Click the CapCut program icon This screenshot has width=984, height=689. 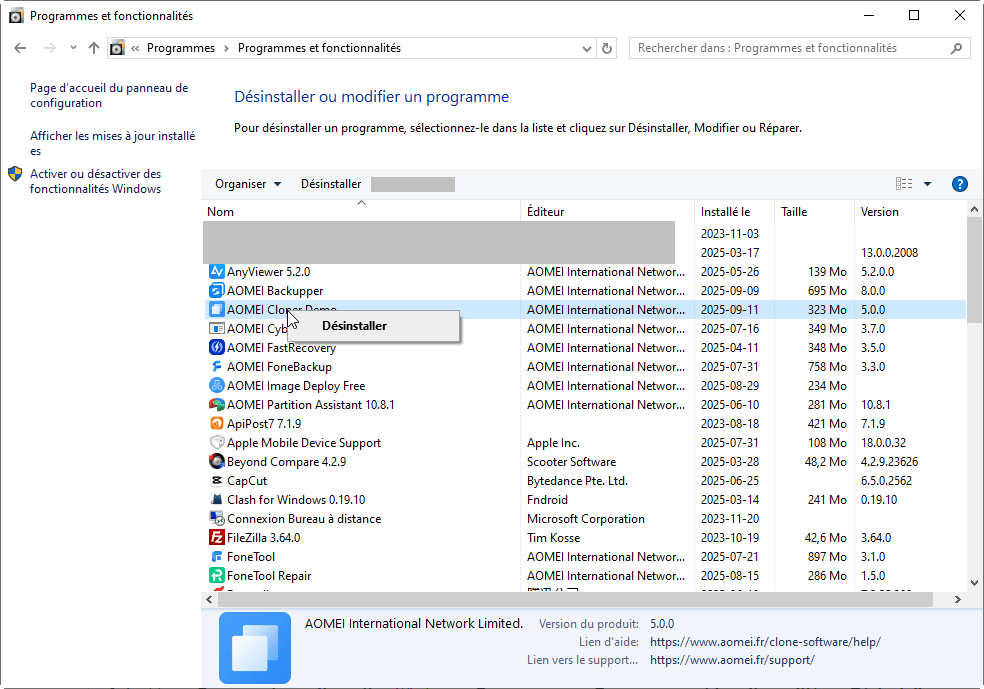(x=217, y=481)
